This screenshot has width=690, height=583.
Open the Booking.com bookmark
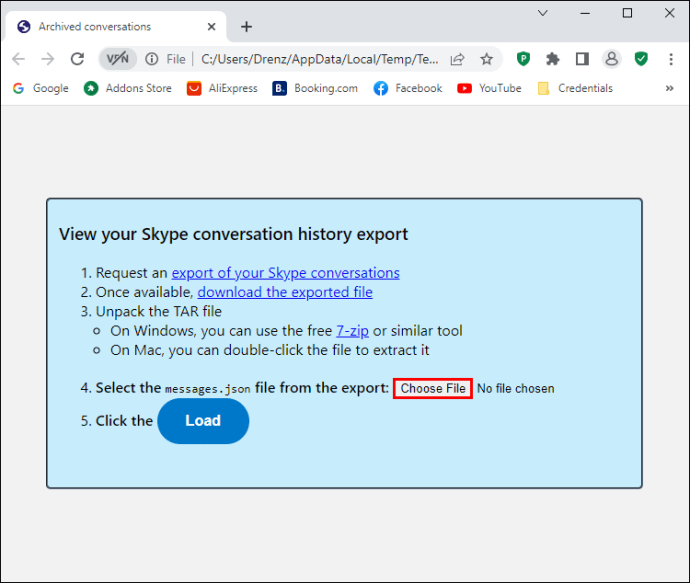coord(315,88)
